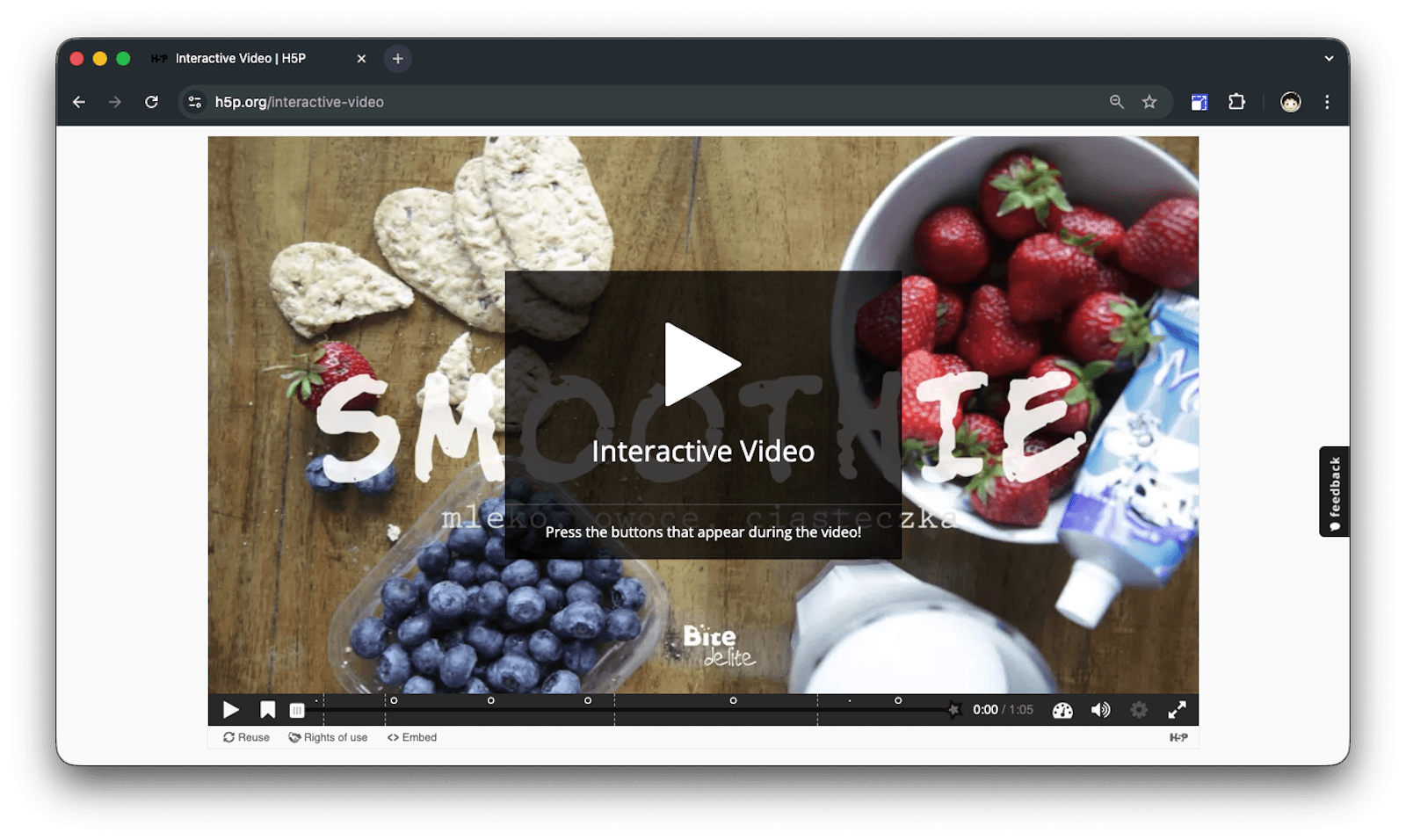Enter fullscreen mode for the video
The width and height of the screenshot is (1406, 840).
1178,710
